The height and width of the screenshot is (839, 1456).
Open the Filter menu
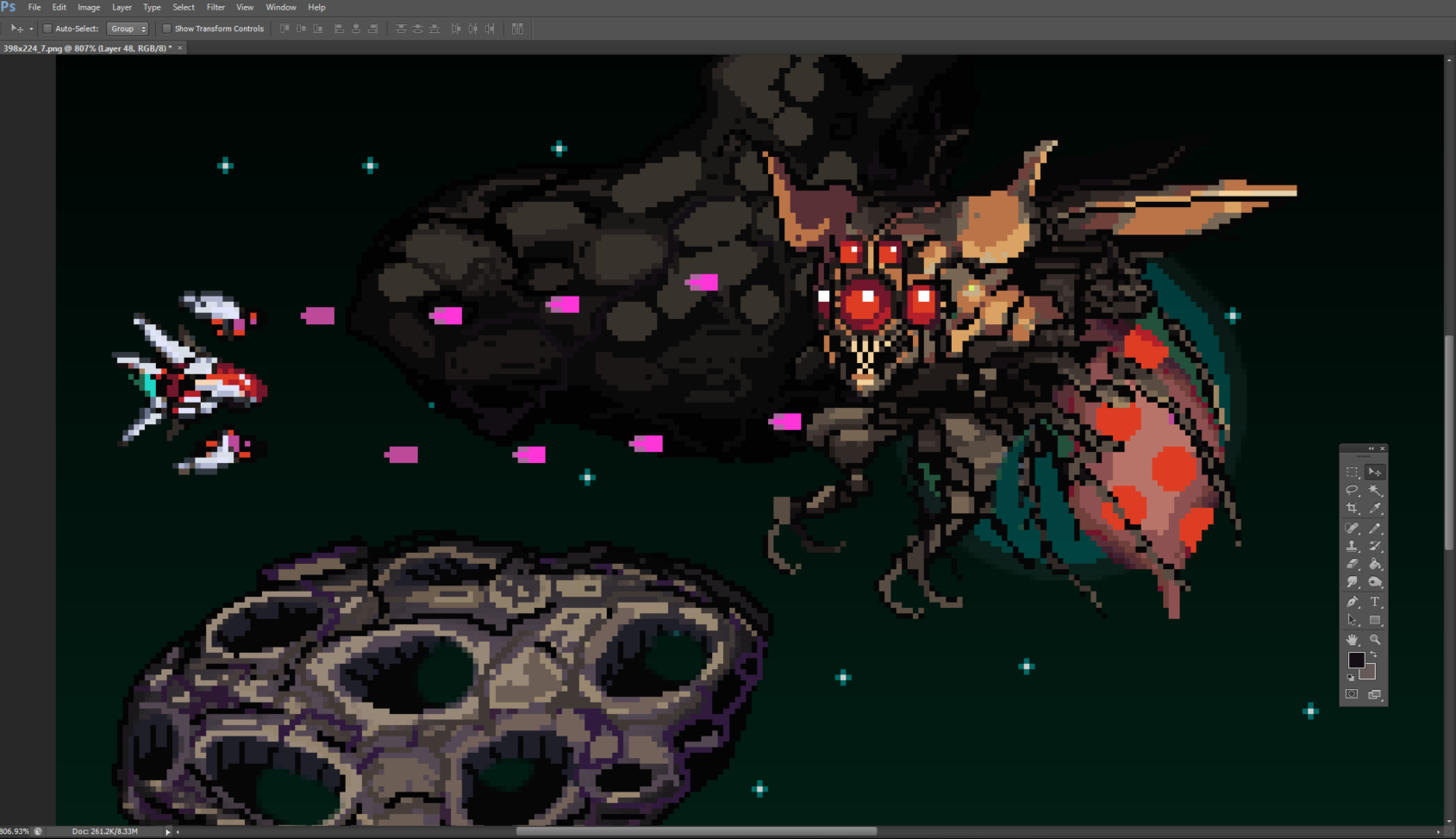coord(216,7)
